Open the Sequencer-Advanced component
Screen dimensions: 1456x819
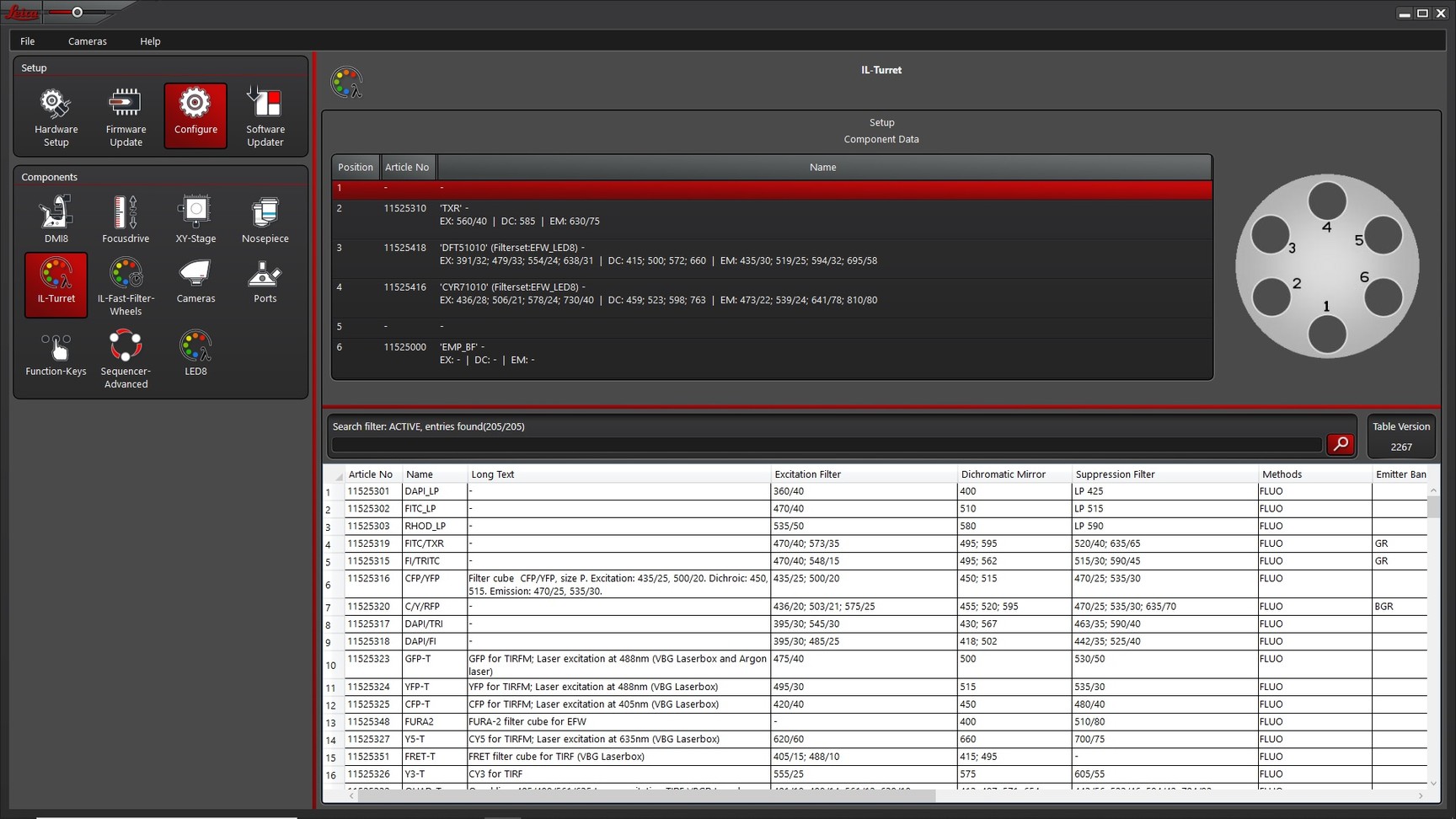(x=126, y=358)
